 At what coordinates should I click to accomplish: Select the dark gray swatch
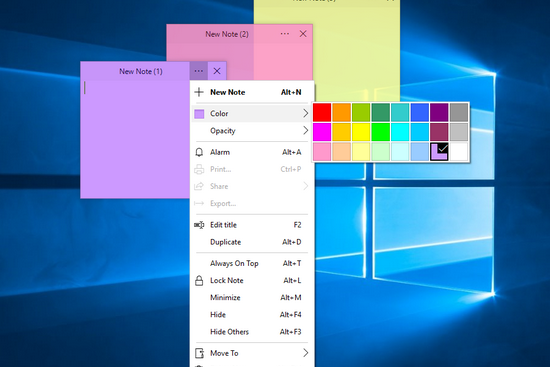pyautogui.click(x=459, y=112)
